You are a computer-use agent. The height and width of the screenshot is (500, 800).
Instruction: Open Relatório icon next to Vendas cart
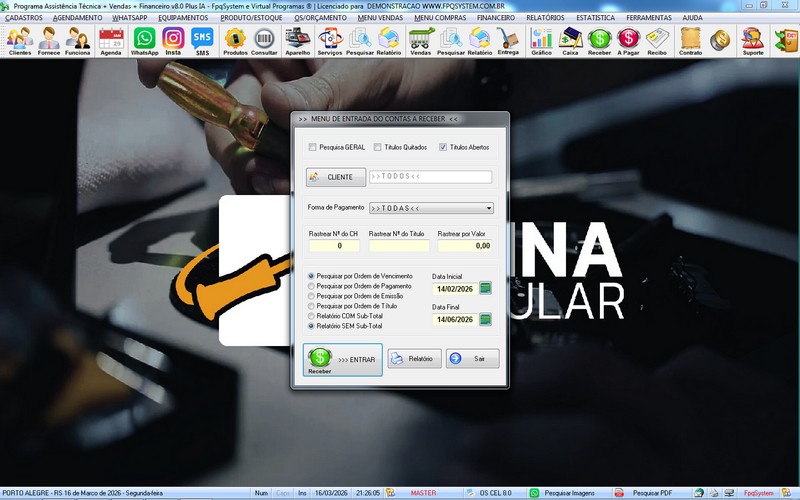389,41
